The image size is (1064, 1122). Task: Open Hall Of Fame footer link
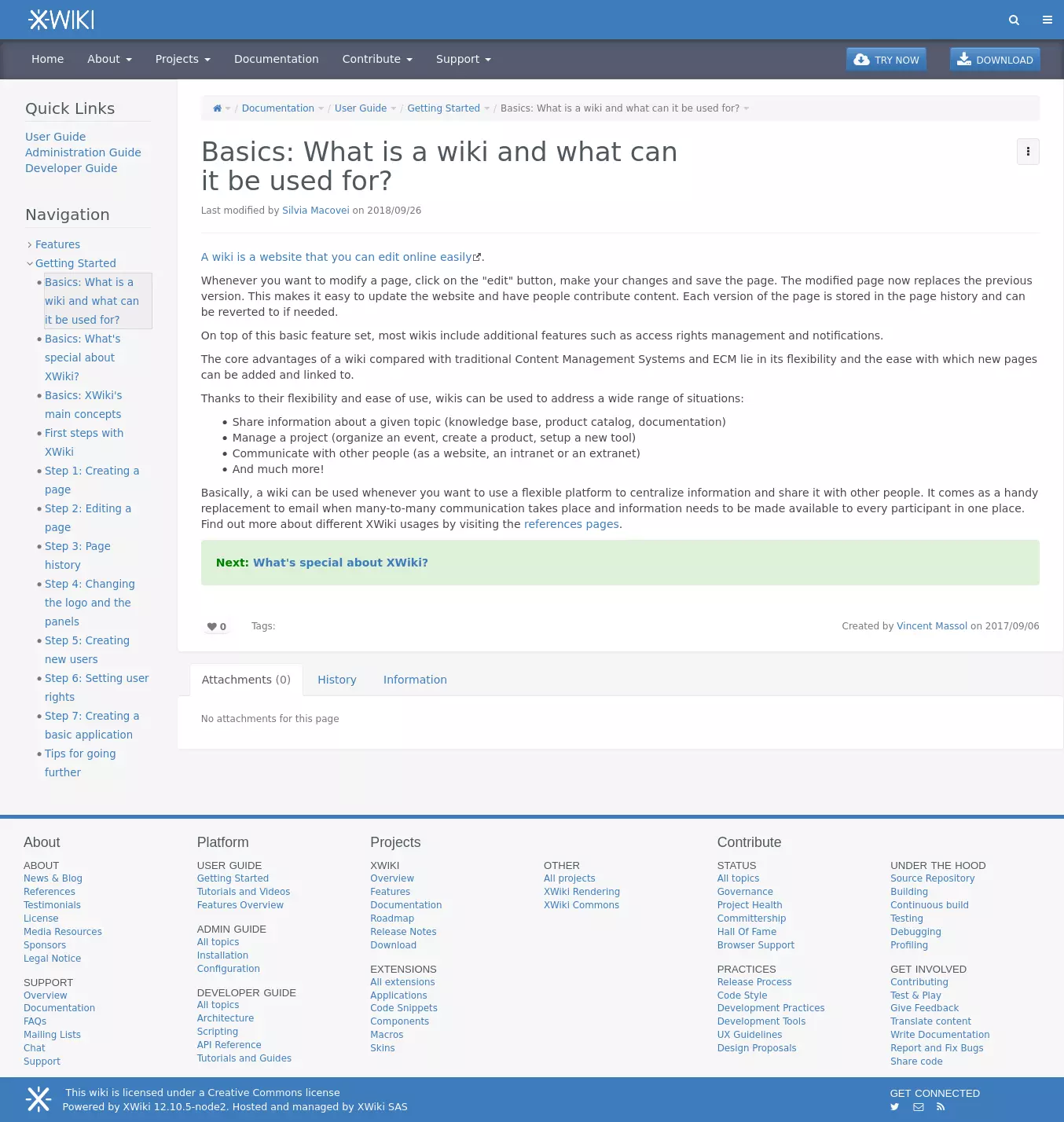tap(747, 932)
